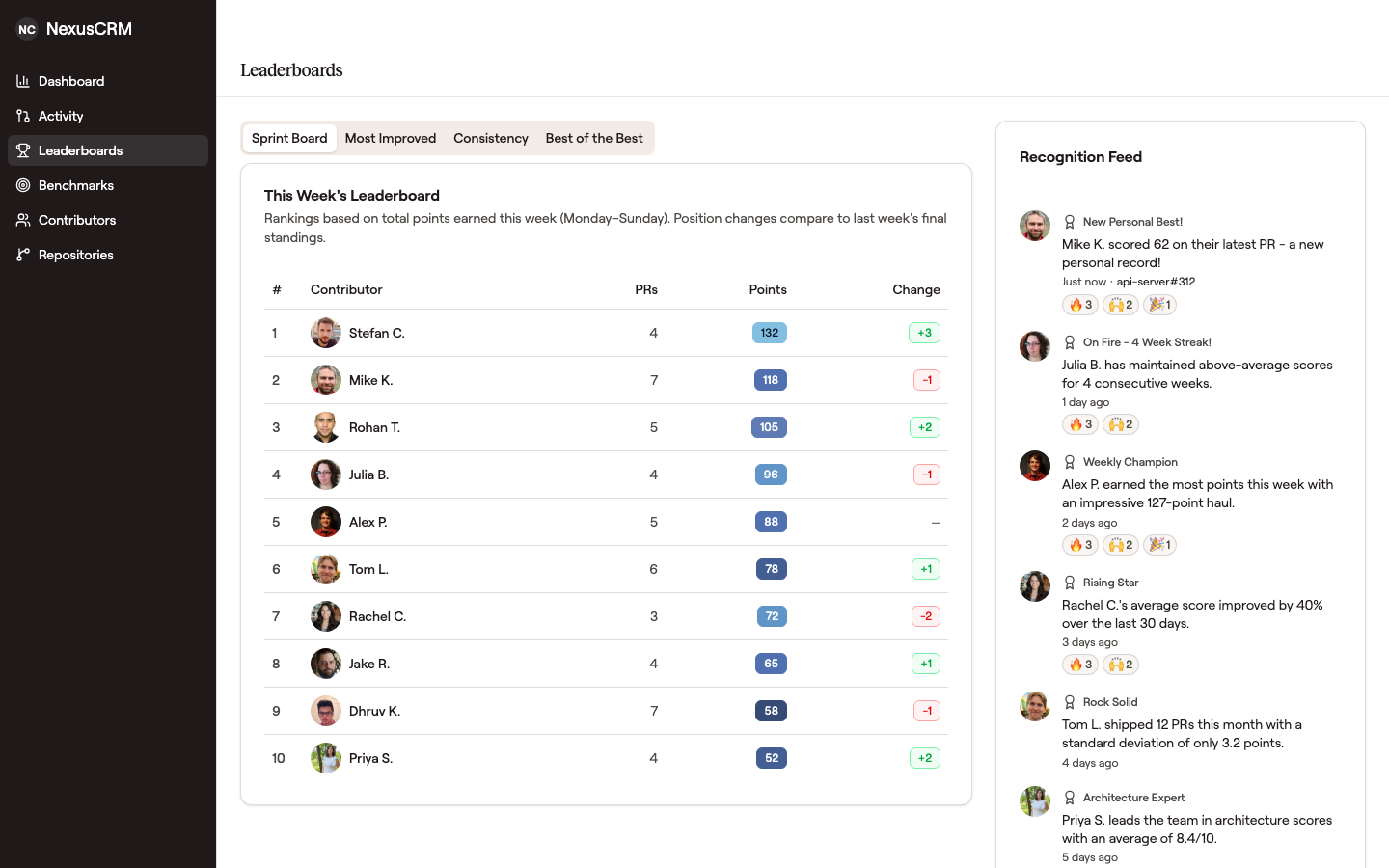Image resolution: width=1389 pixels, height=868 pixels.
Task: Click contributor name Julia B. in table
Action: (x=368, y=475)
